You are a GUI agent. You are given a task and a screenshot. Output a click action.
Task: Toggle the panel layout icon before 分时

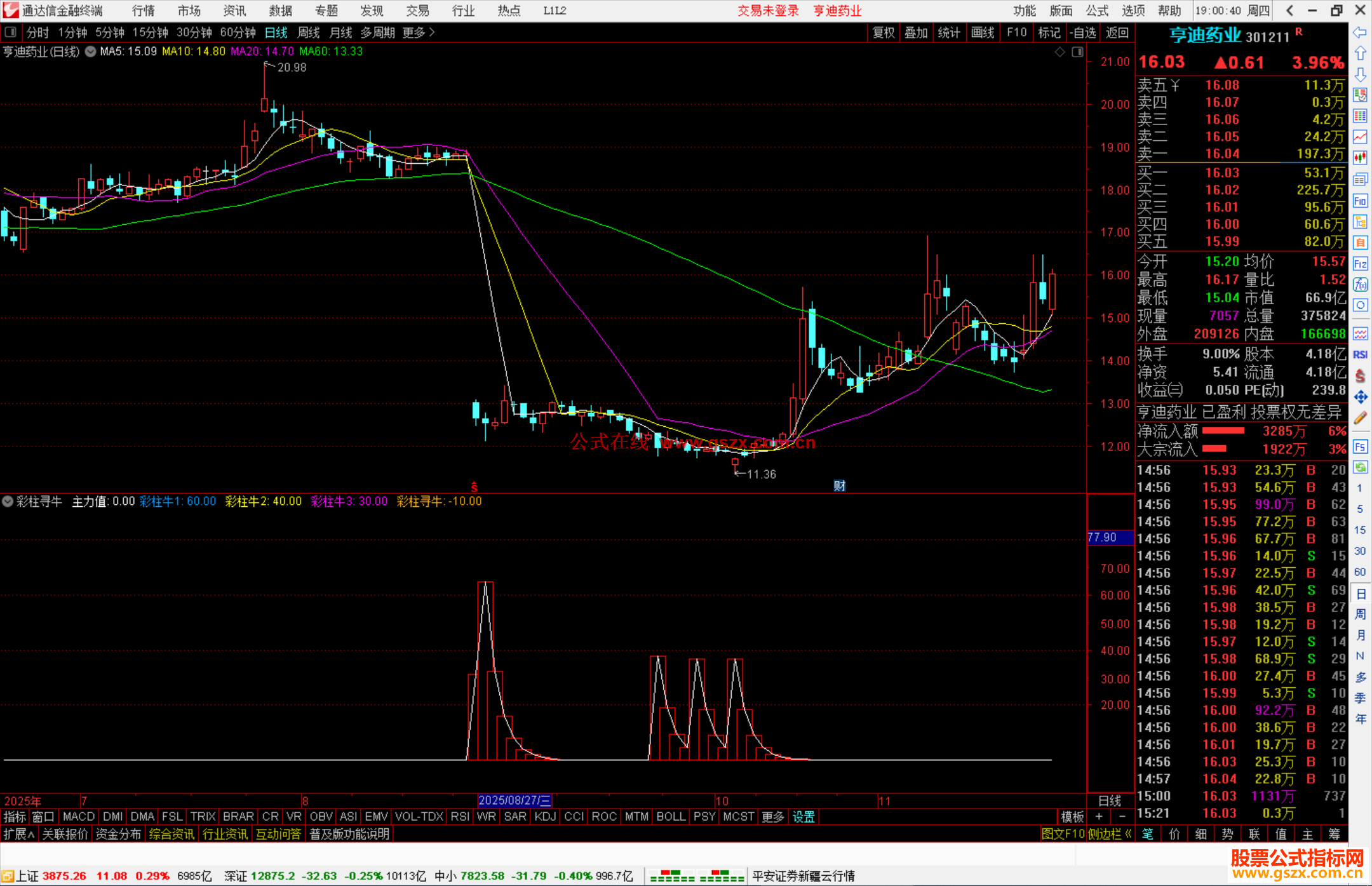(x=11, y=32)
